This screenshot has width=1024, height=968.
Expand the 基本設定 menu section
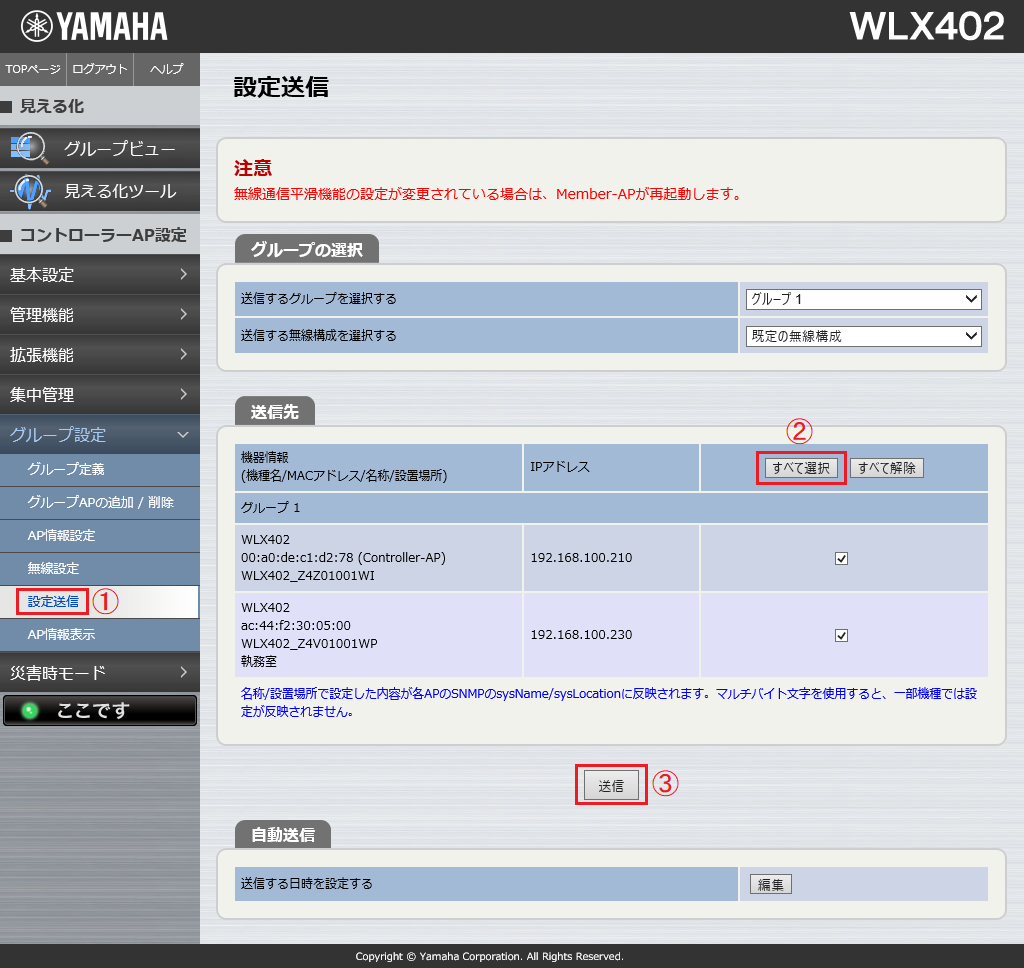[100, 275]
